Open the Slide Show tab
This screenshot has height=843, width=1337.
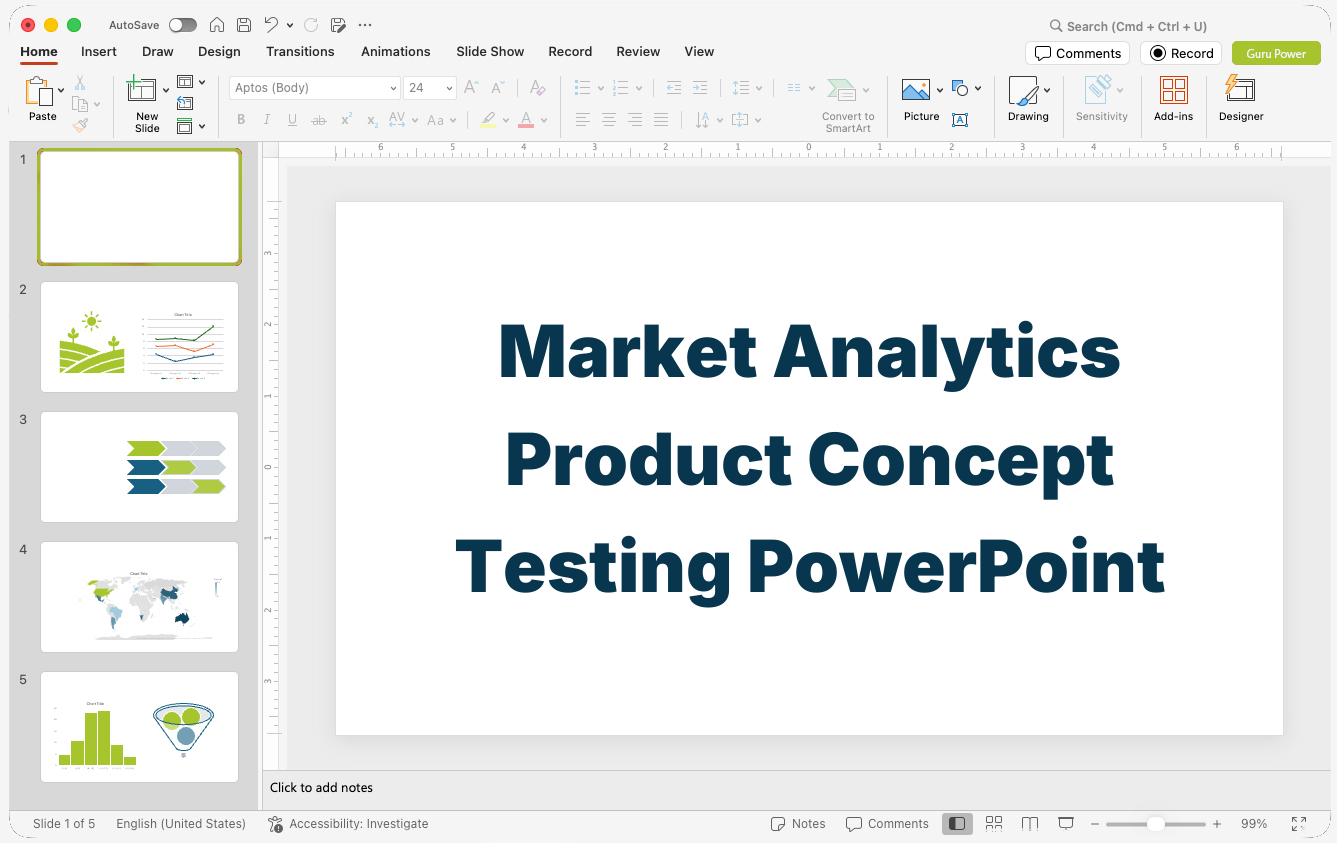tap(490, 51)
